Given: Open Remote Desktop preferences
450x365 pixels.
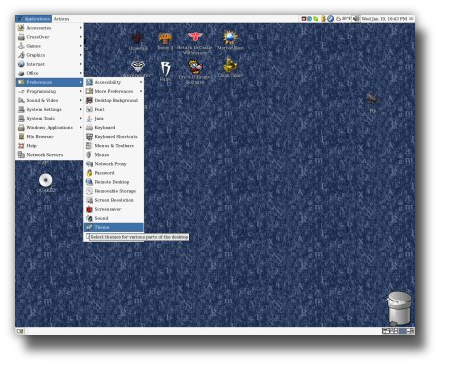Looking at the screenshot, I should [x=114, y=182].
